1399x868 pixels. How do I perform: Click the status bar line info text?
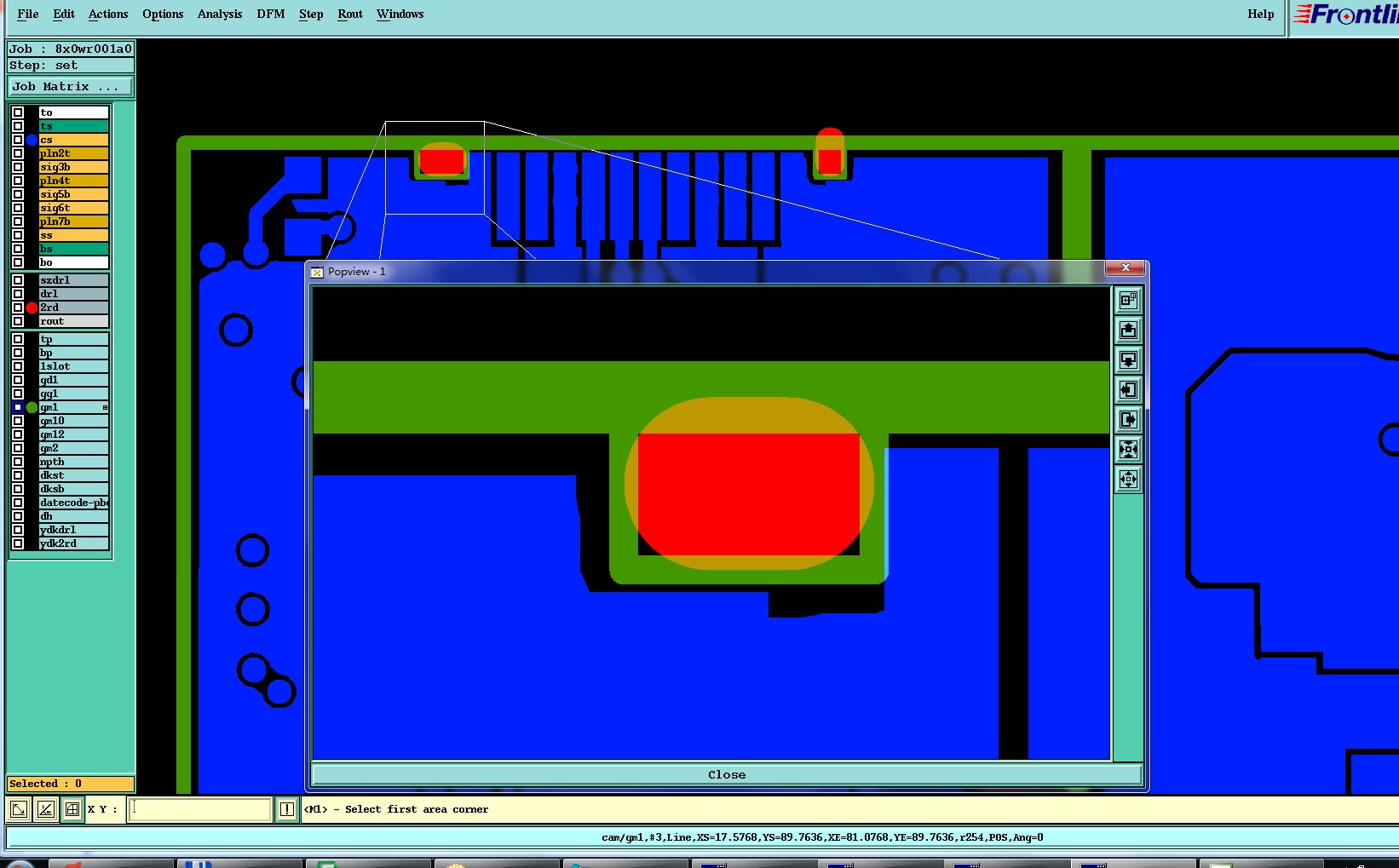822,837
